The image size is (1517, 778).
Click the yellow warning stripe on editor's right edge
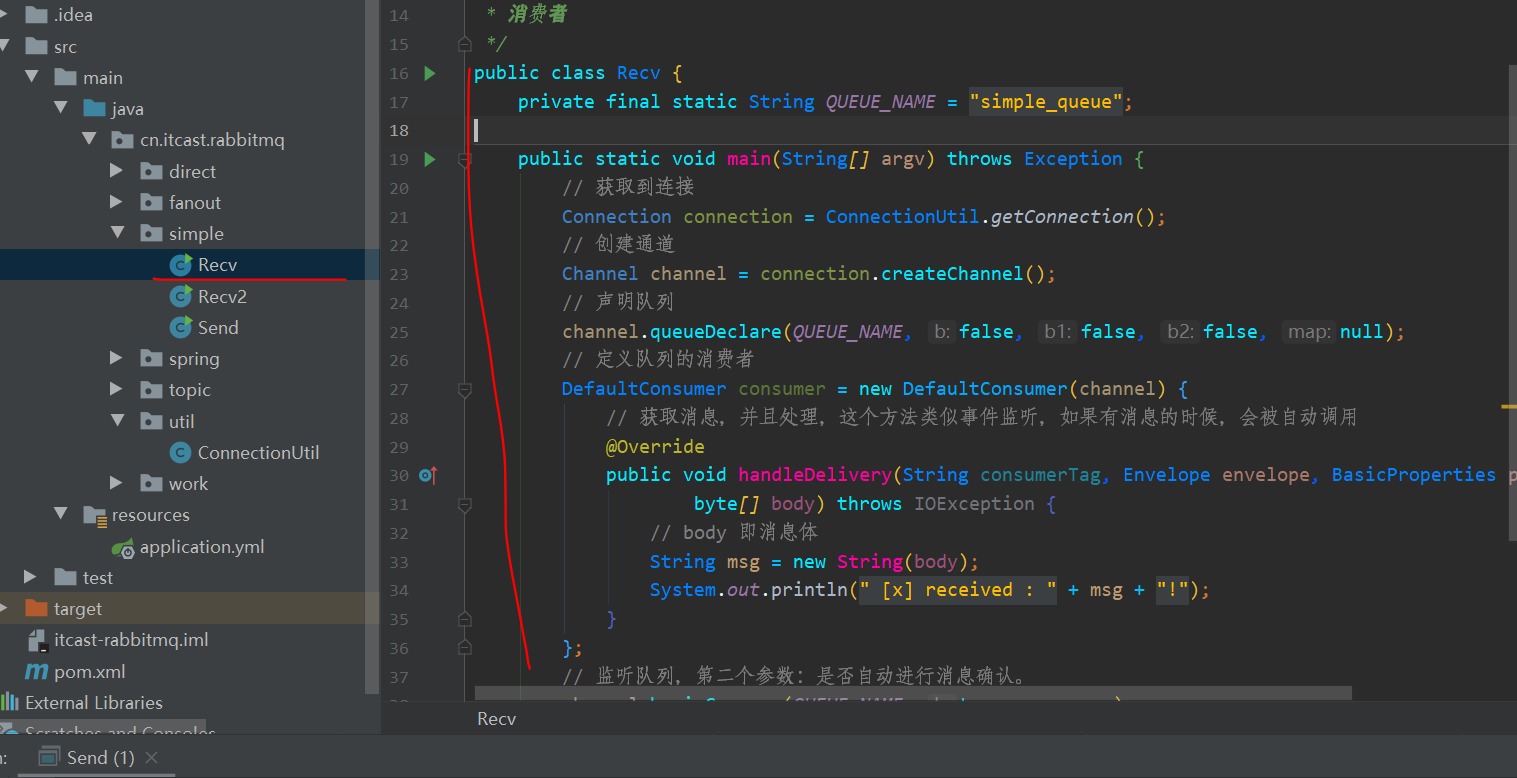click(1509, 407)
